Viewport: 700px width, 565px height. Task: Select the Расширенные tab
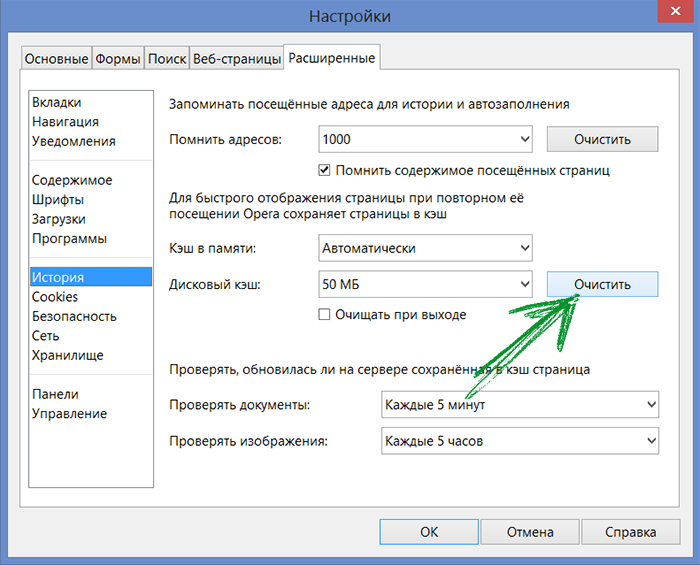pos(332,58)
